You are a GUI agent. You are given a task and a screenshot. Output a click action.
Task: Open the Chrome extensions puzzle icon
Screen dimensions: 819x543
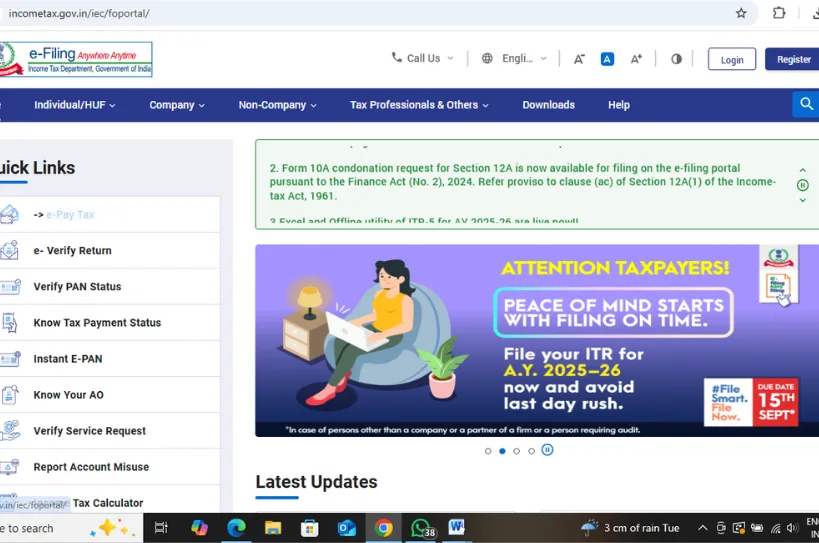[779, 13]
